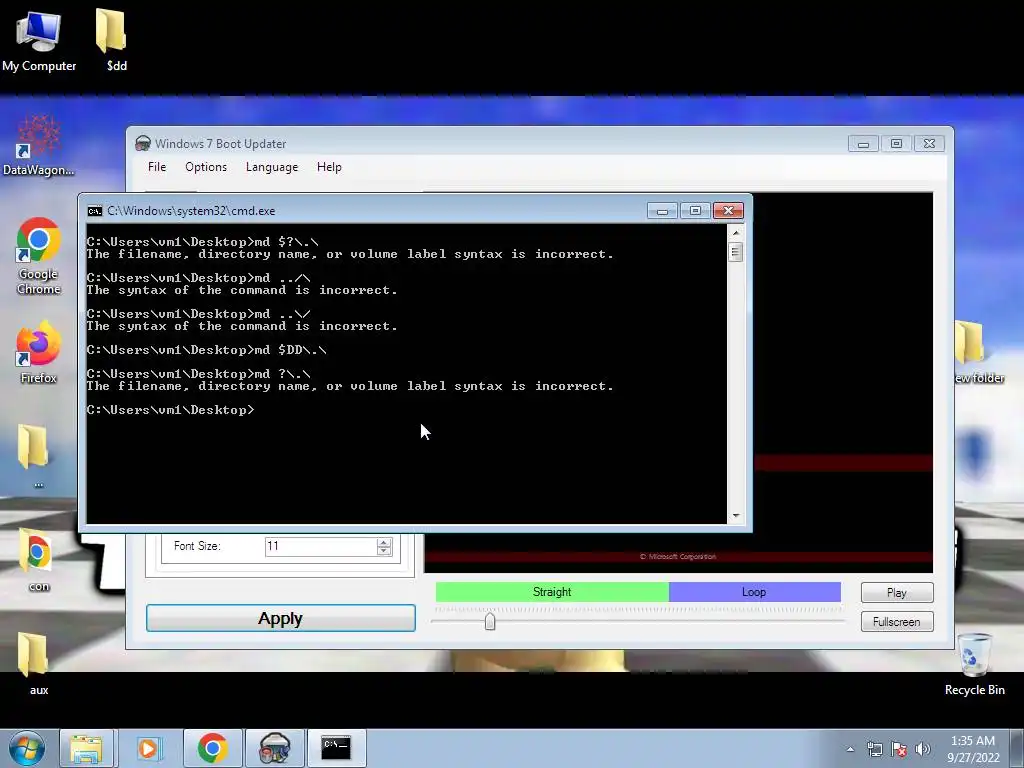This screenshot has height=768, width=1024.
Task: Maximize the cmd.exe window
Action: [x=695, y=211]
